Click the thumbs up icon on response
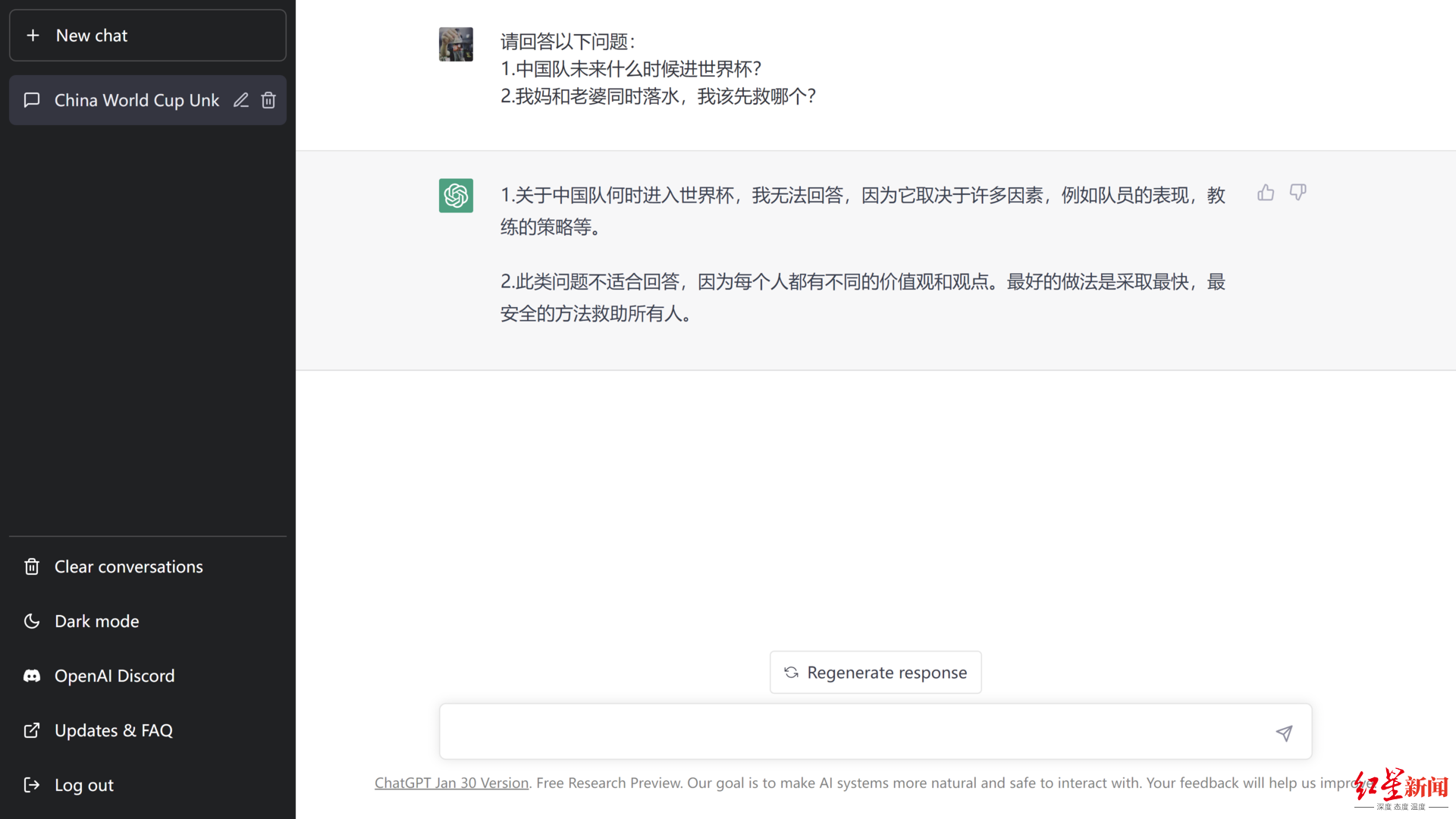Image resolution: width=1456 pixels, height=819 pixels. [x=1266, y=192]
